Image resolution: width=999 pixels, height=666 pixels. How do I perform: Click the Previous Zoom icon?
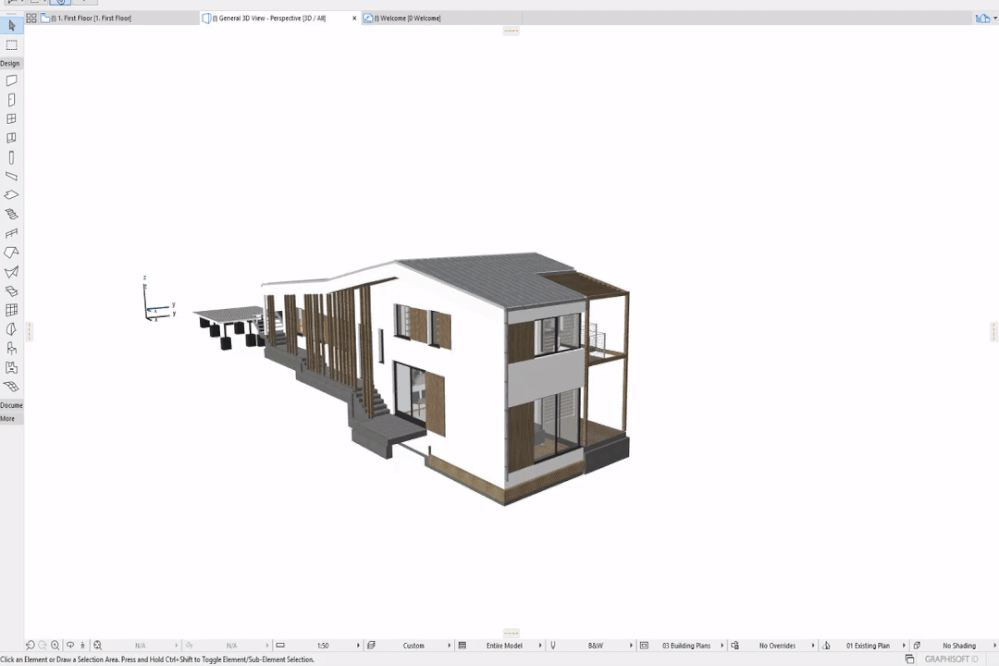tap(30, 646)
